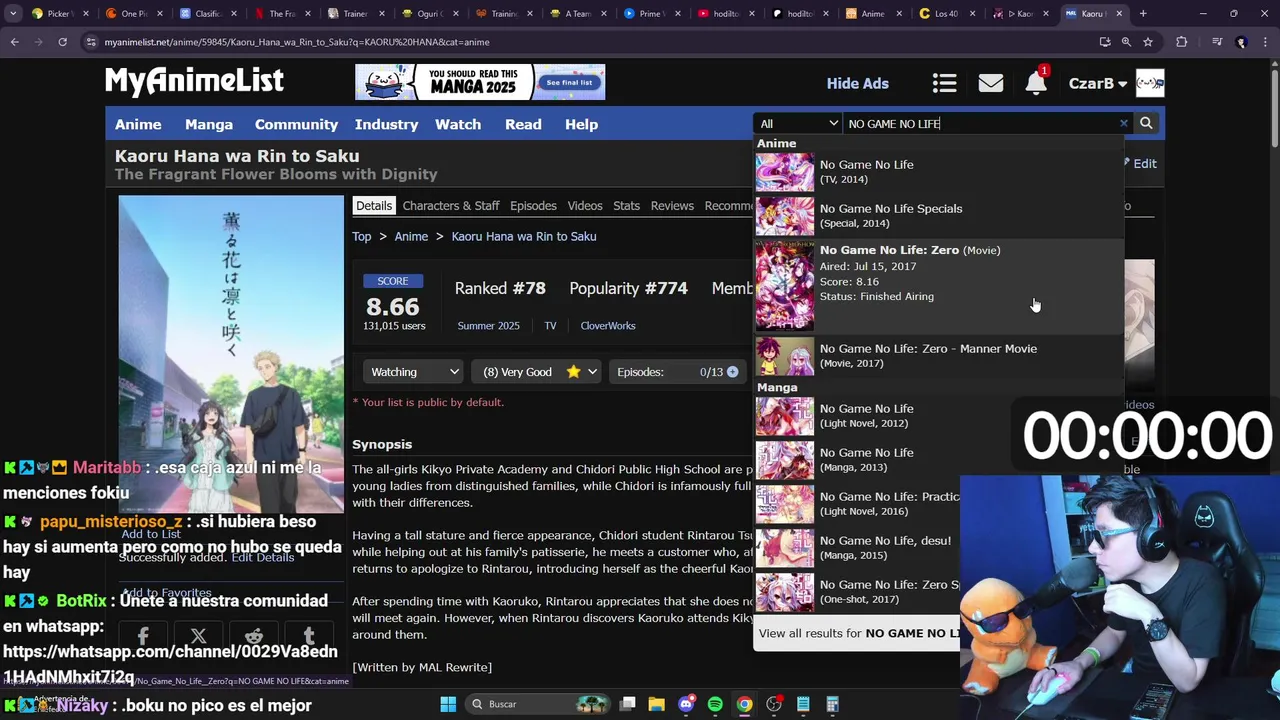Share the anime on Tumblr
The image size is (1280, 720).
309,636
